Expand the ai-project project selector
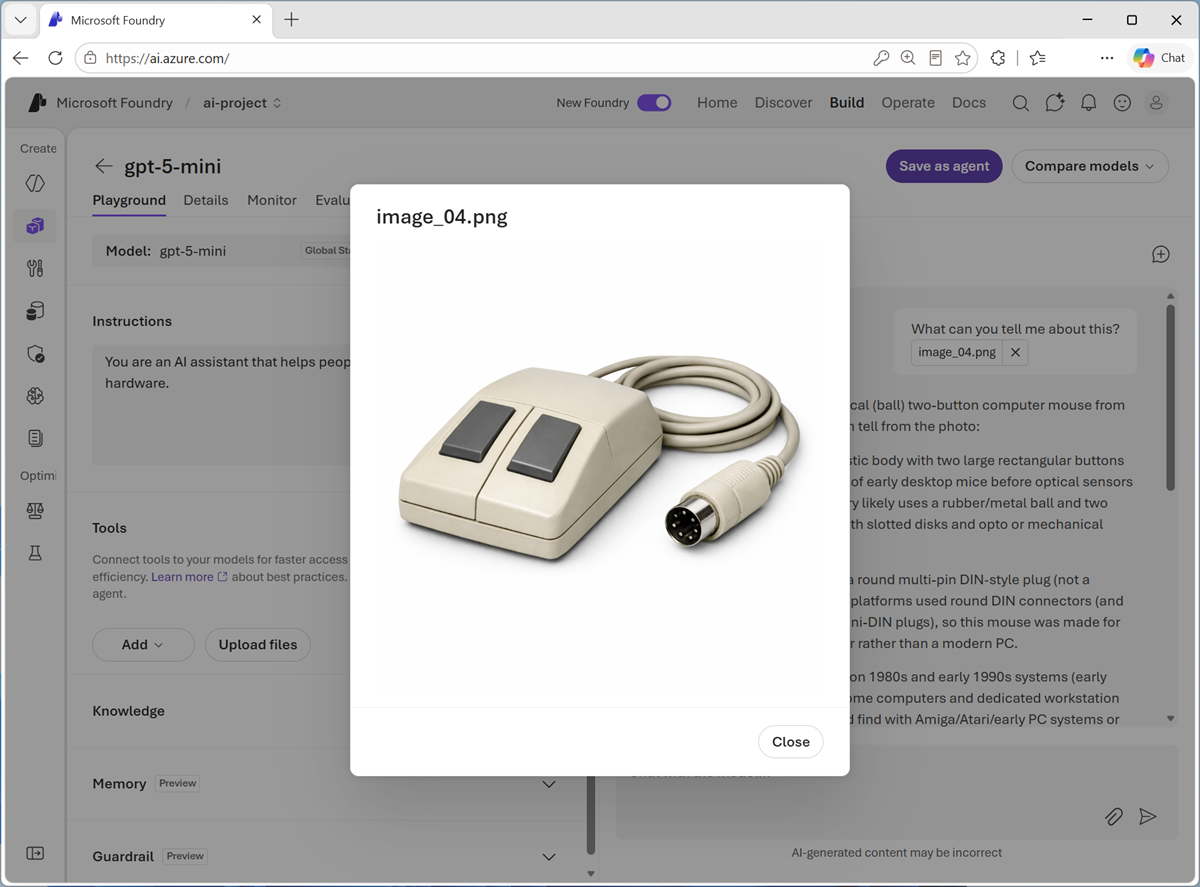Screen dimensions: 1200x887 [242, 103]
